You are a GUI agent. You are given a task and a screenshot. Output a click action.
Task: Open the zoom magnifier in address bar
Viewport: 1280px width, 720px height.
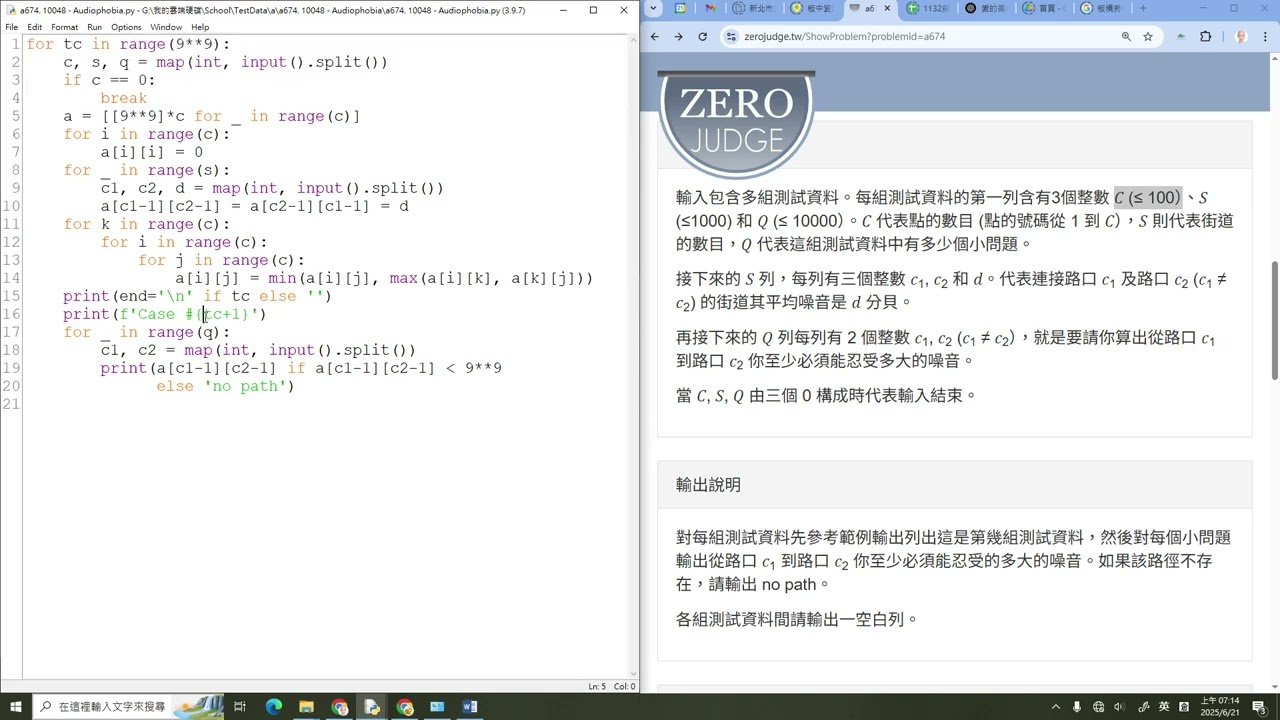[1126, 36]
